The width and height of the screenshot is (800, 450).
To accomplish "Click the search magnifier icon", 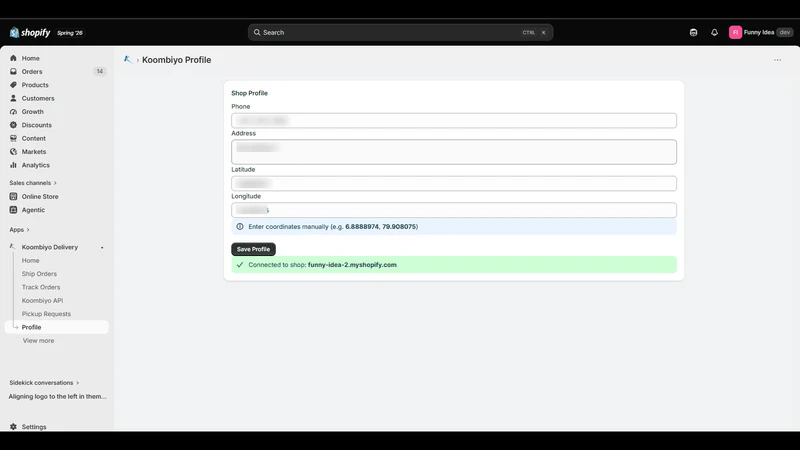I will [257, 32].
